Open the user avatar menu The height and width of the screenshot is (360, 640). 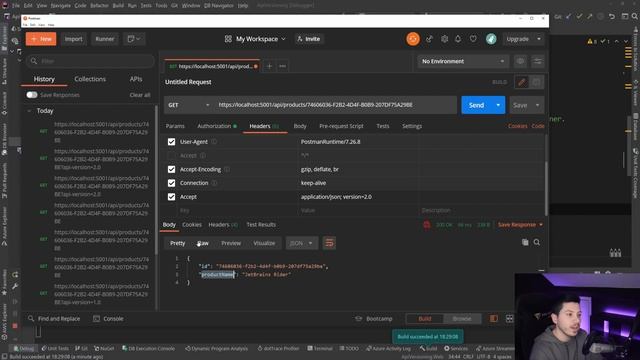(x=491, y=39)
